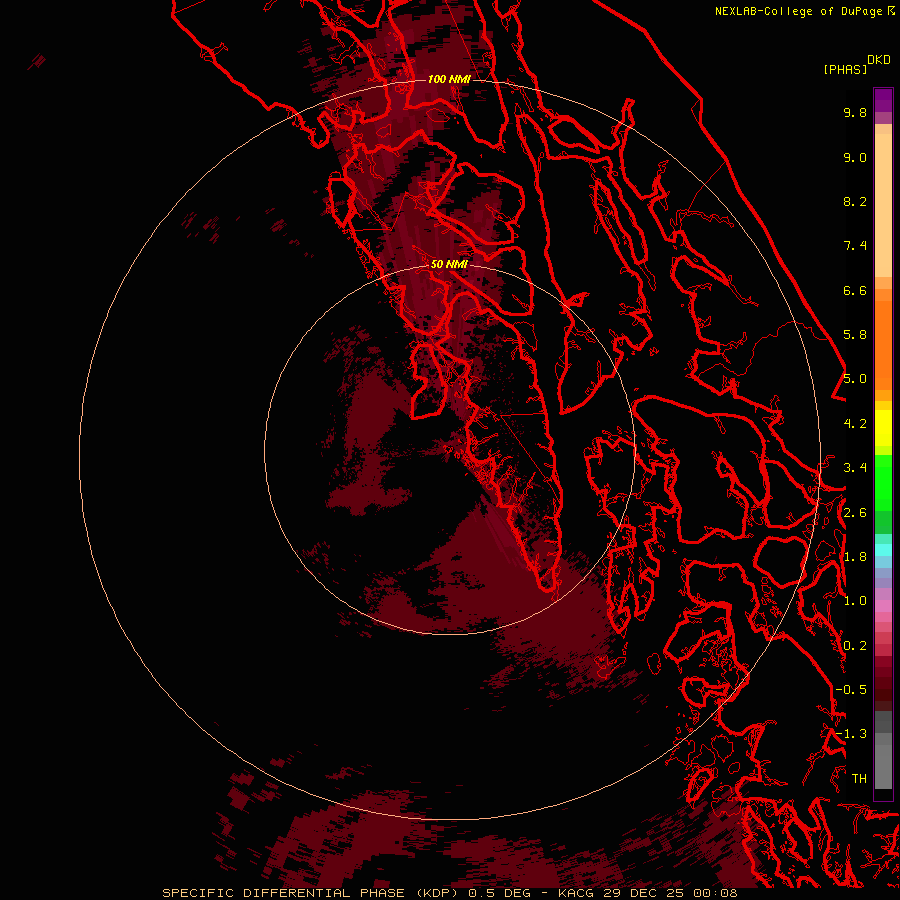Click the -0.5 value on the color scale
This screenshot has width=900, height=900.
pos(851,690)
